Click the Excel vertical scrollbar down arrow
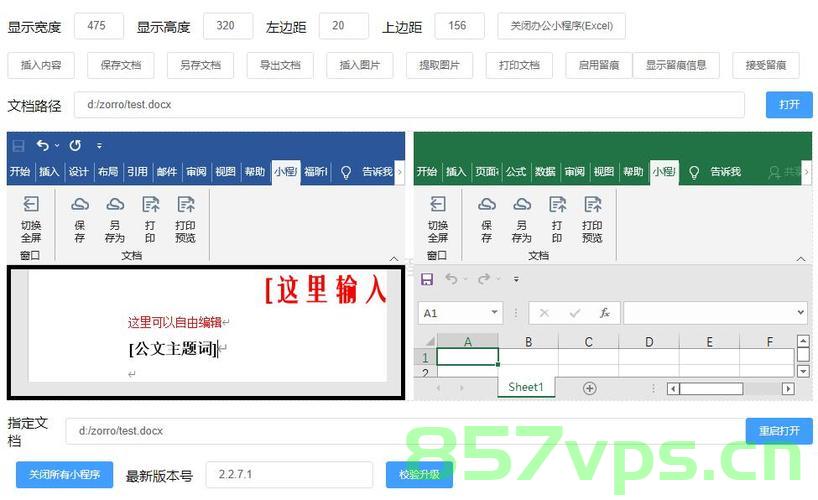This screenshot has height=500, width=818. 803,371
